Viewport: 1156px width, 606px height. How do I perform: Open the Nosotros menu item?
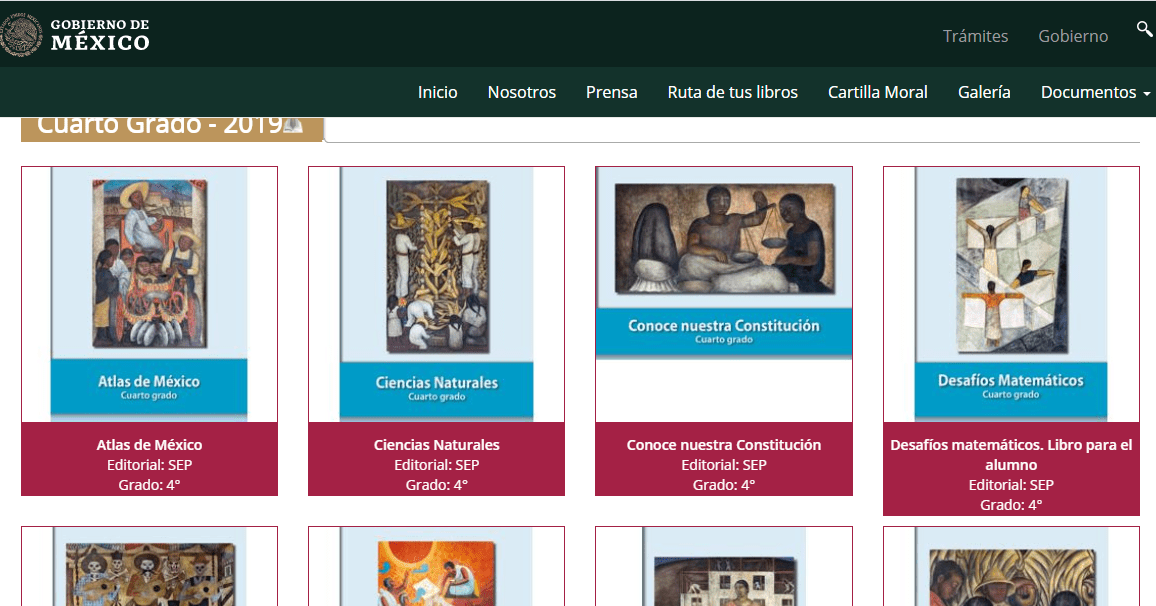(521, 92)
